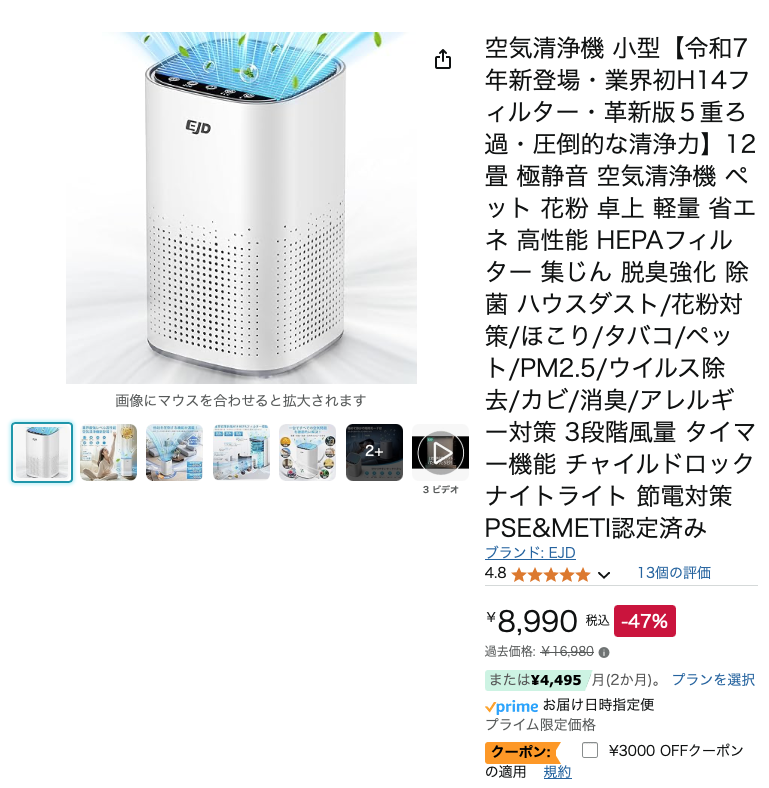Image resolution: width=769 pixels, height=788 pixels.
Task: Click the main EJD purifier product image
Action: pyautogui.click(x=241, y=208)
